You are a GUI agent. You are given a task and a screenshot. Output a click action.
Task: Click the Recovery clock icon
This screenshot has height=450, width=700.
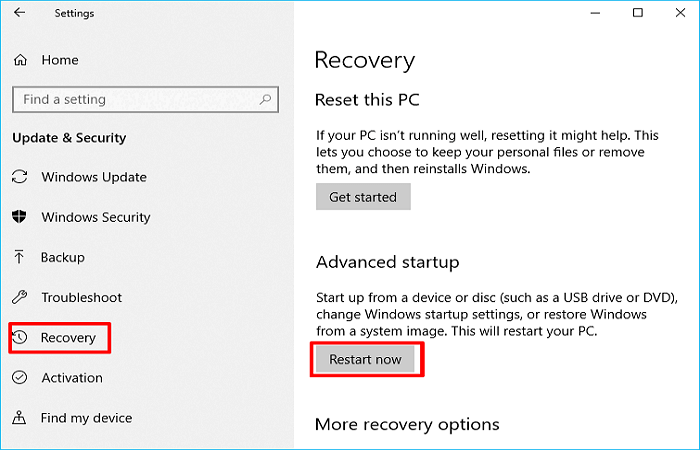point(21,338)
